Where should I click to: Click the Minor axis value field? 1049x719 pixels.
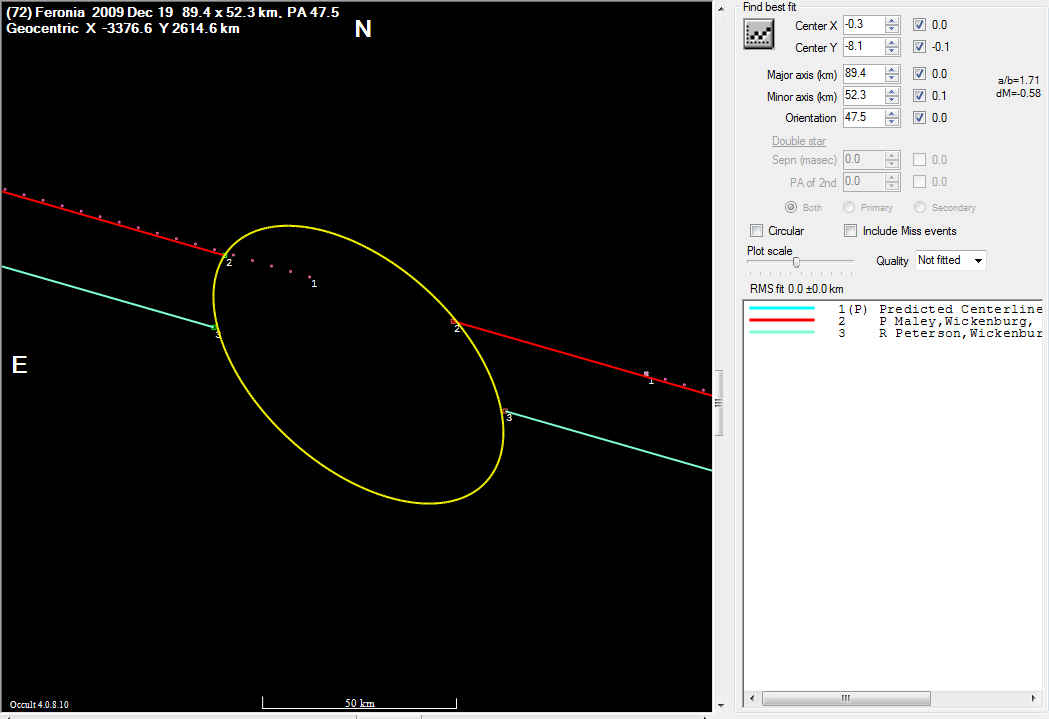(x=864, y=96)
